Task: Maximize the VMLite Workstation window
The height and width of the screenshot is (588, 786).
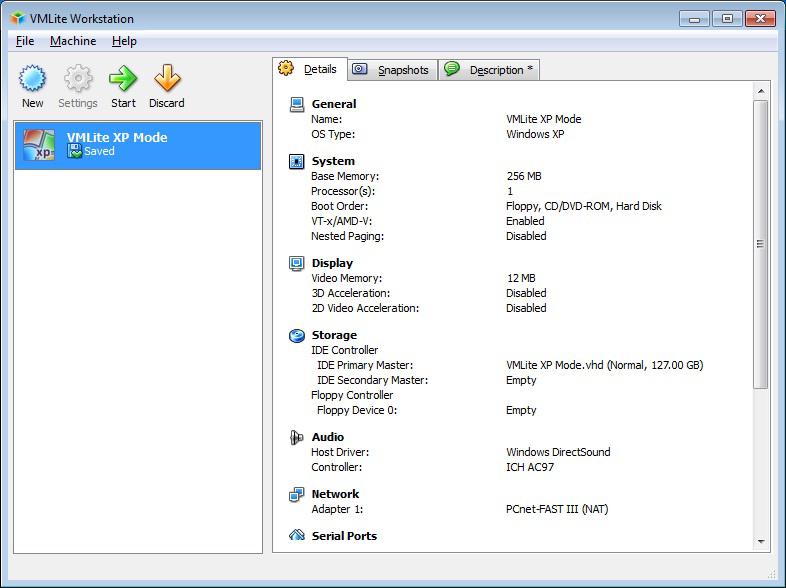Action: [727, 19]
